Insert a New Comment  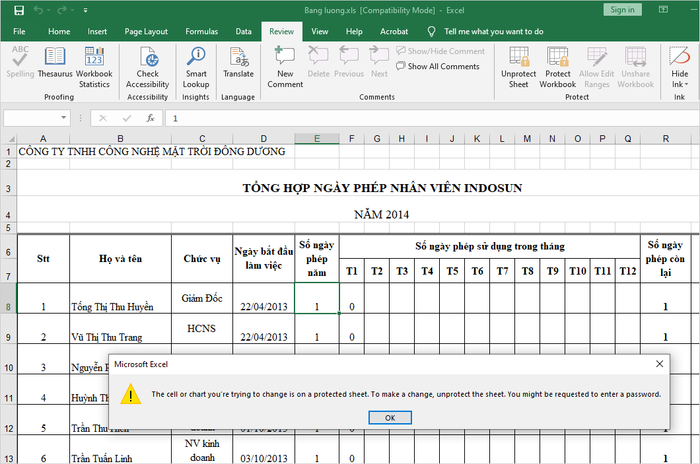pyautogui.click(x=285, y=67)
